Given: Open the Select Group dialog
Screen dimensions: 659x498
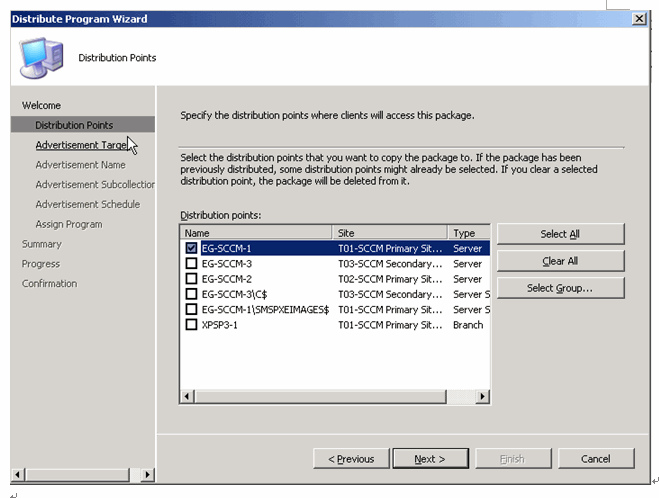Looking at the screenshot, I should [560, 288].
